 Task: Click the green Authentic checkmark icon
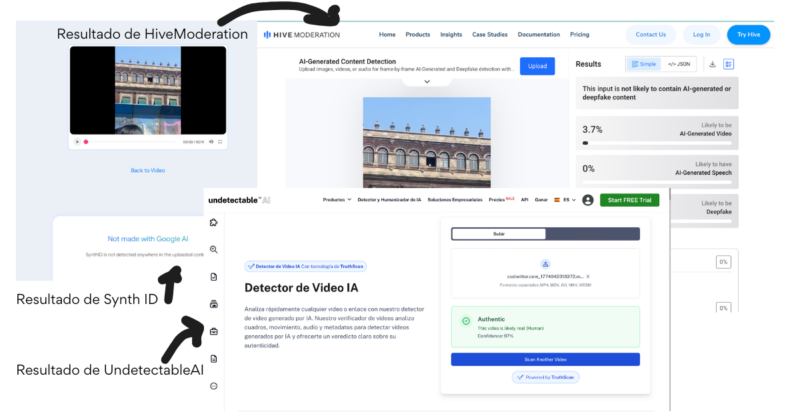click(x=466, y=321)
